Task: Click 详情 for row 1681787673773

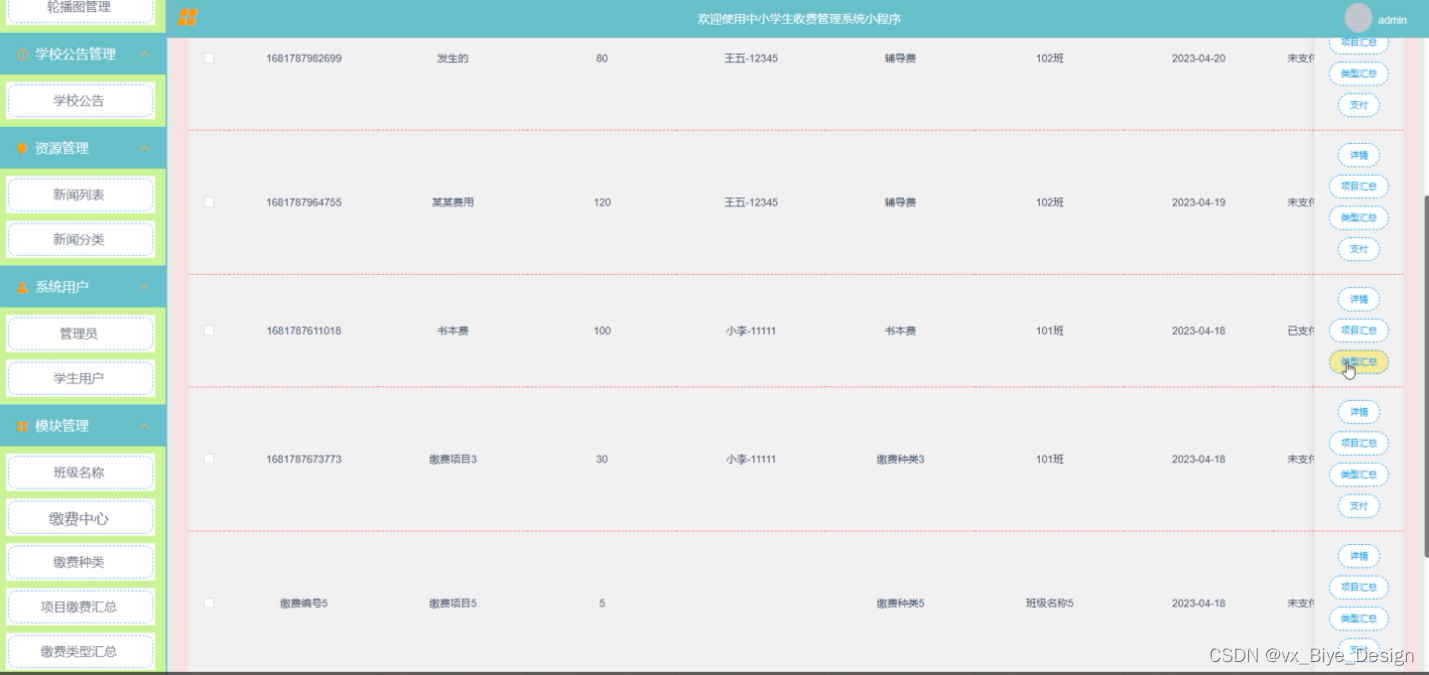Action: click(x=1358, y=412)
